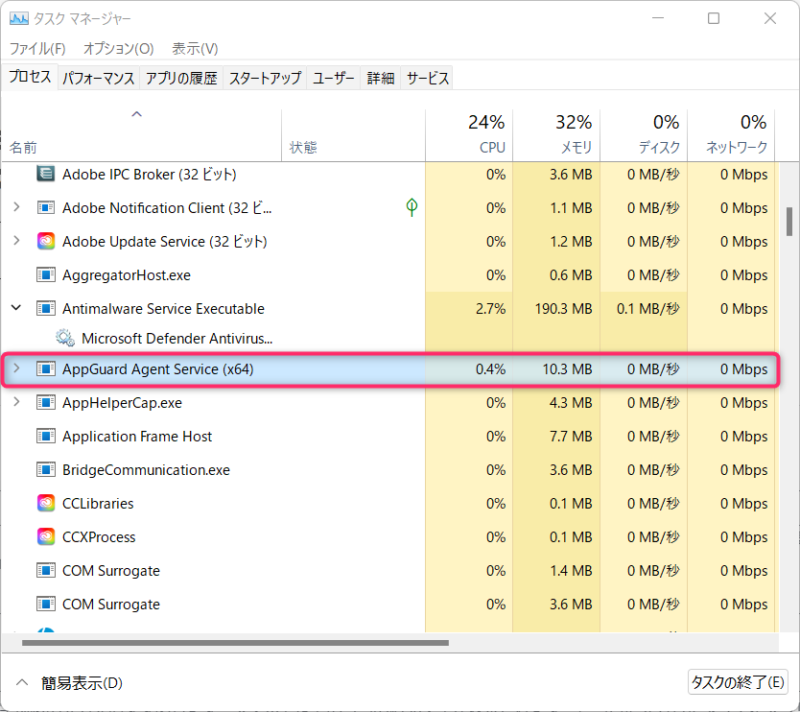The image size is (800, 712).
Task: Select the プロセス tab
Action: pyautogui.click(x=30, y=77)
